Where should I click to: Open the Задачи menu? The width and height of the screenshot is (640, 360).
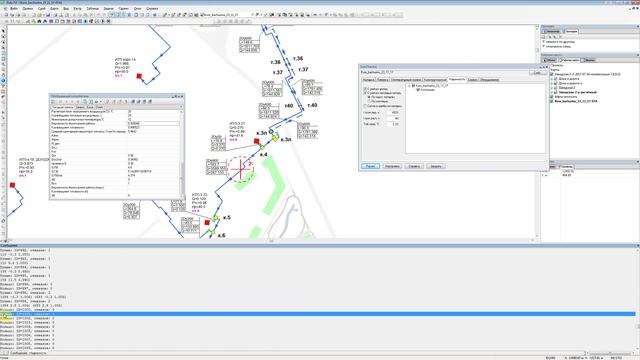point(109,8)
